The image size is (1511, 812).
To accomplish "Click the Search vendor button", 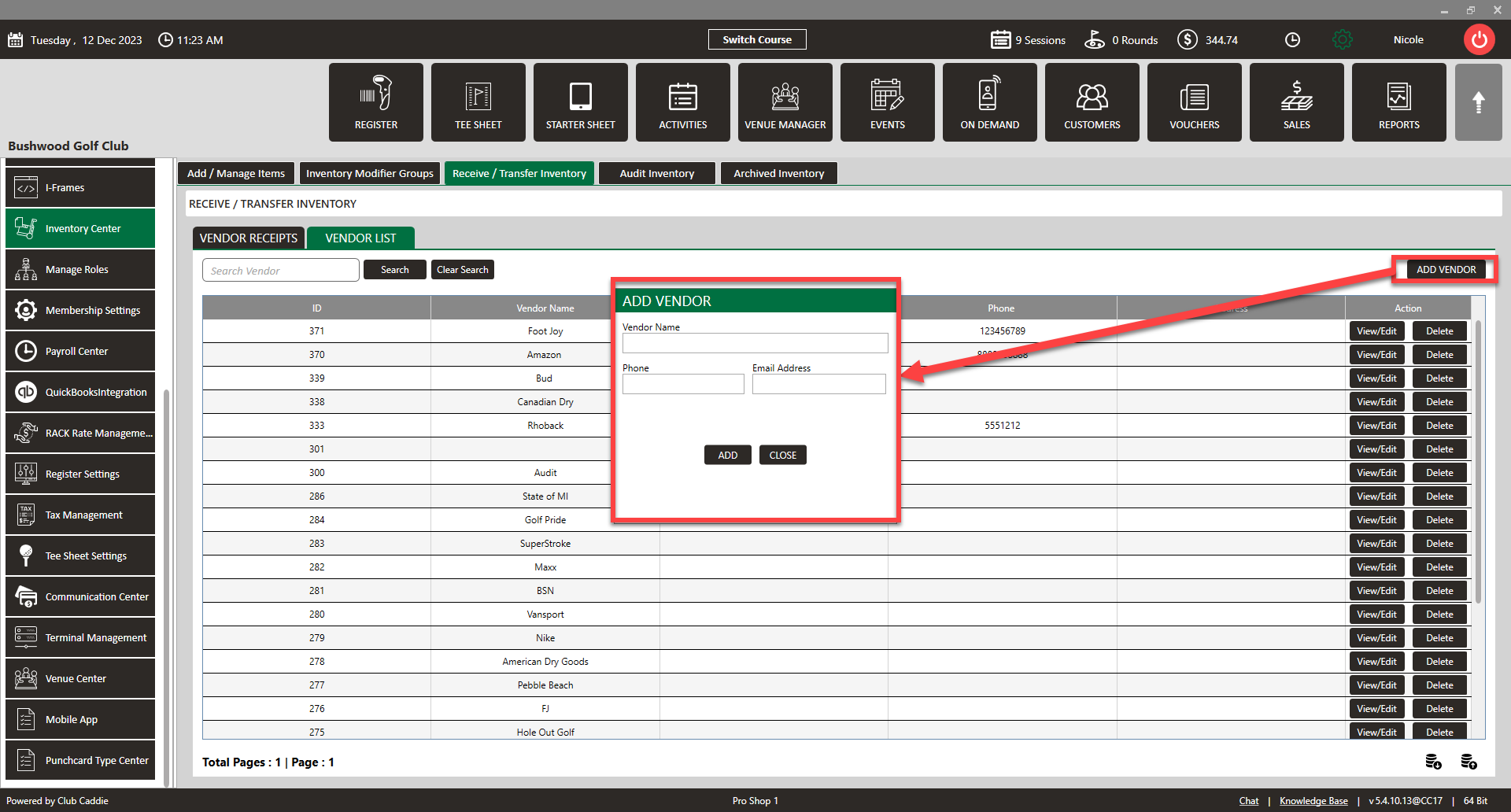I will click(395, 269).
